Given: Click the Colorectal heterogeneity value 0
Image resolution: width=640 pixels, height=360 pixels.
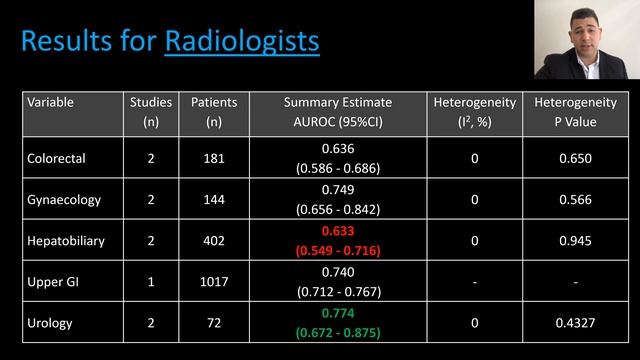Looking at the screenshot, I should (x=475, y=158).
